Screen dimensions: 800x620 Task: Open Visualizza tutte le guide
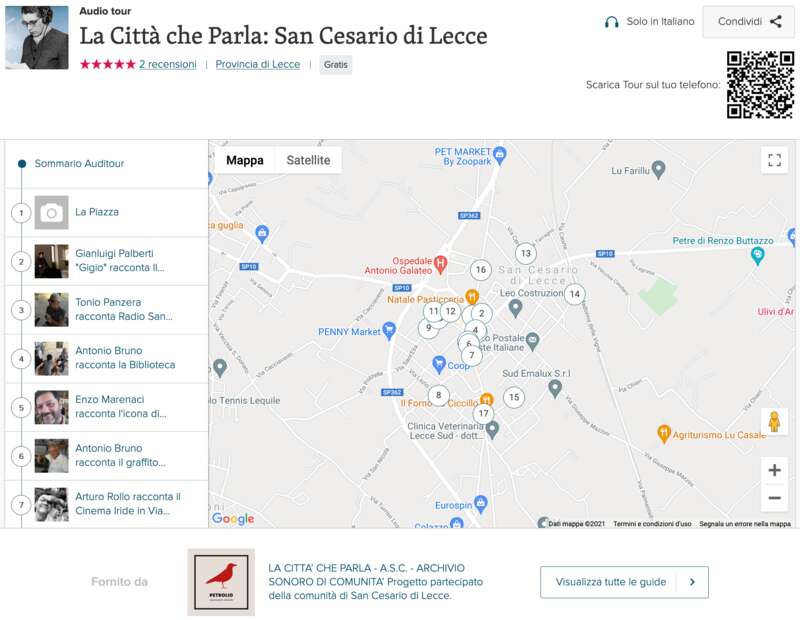click(624, 582)
